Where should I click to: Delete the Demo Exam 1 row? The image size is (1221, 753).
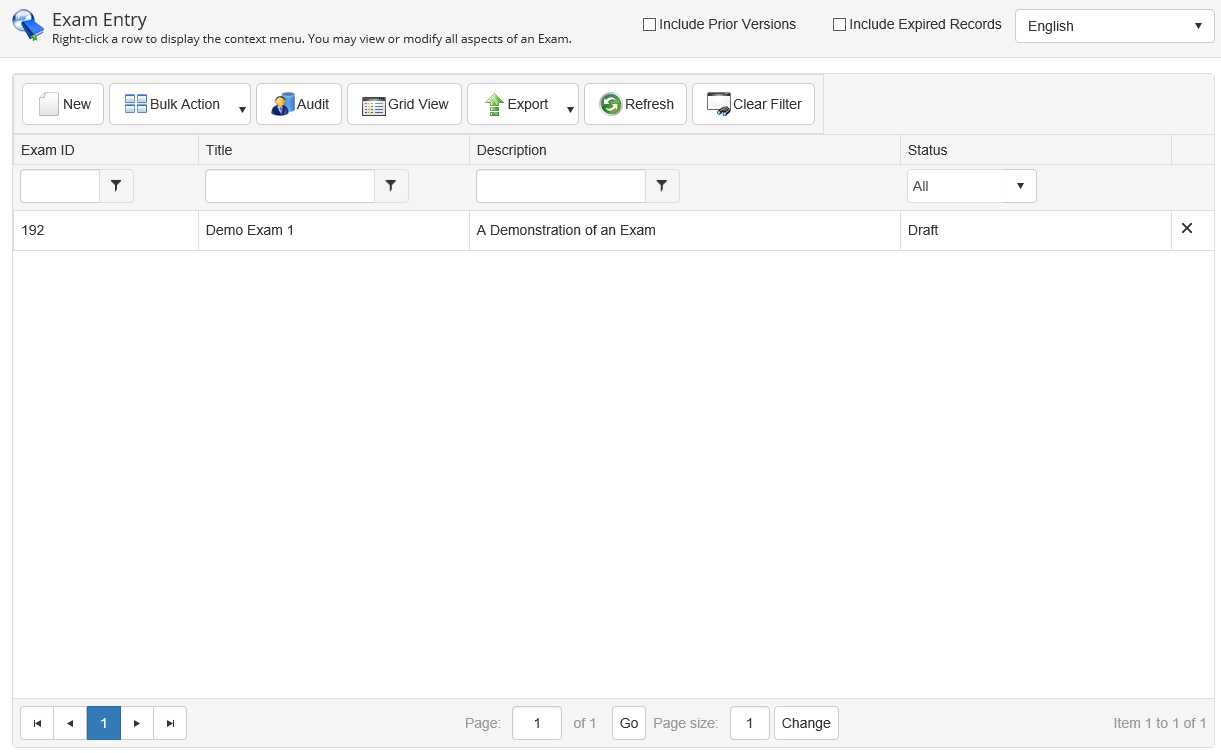tap(1187, 229)
